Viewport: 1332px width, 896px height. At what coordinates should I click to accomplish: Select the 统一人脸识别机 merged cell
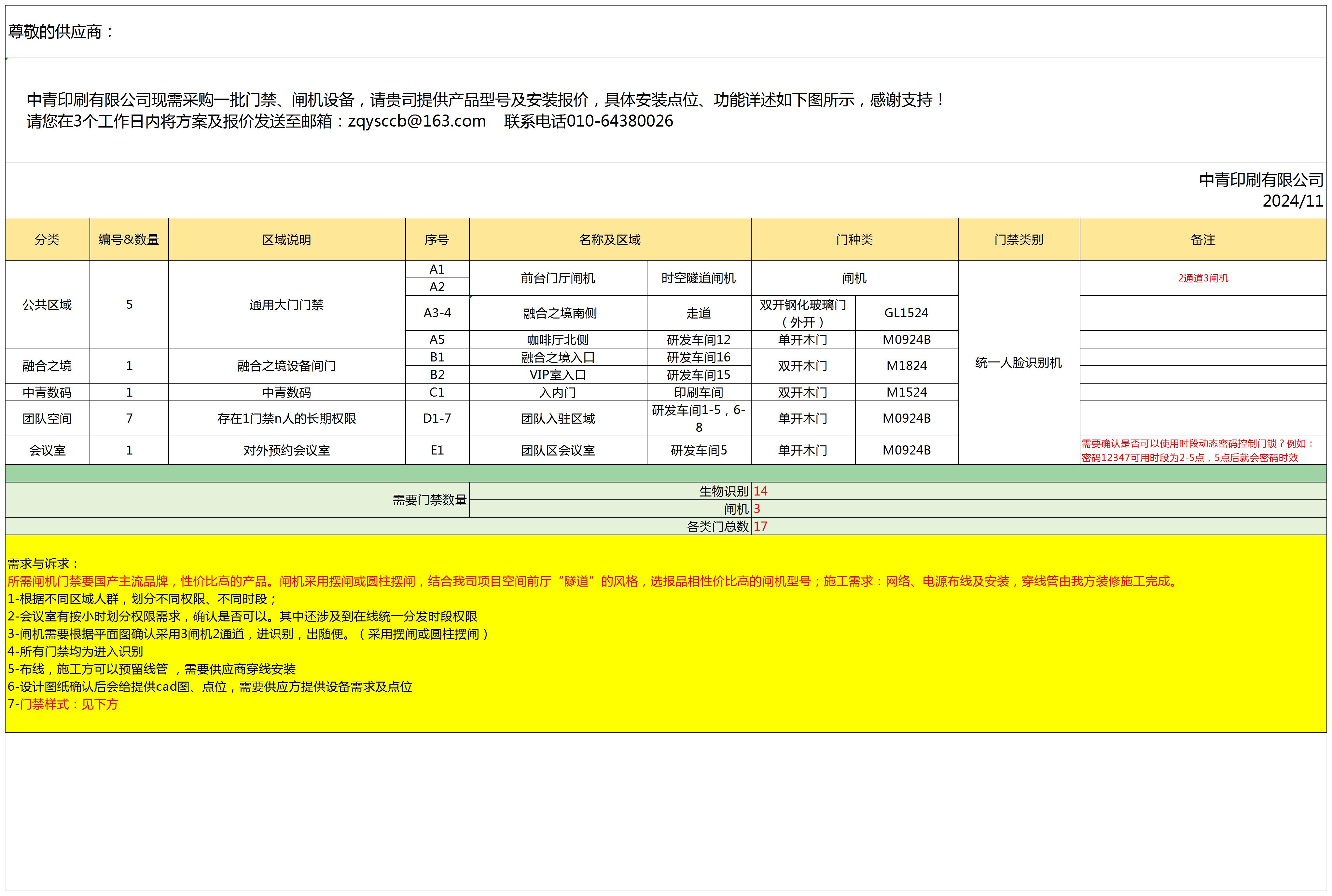pos(1019,362)
